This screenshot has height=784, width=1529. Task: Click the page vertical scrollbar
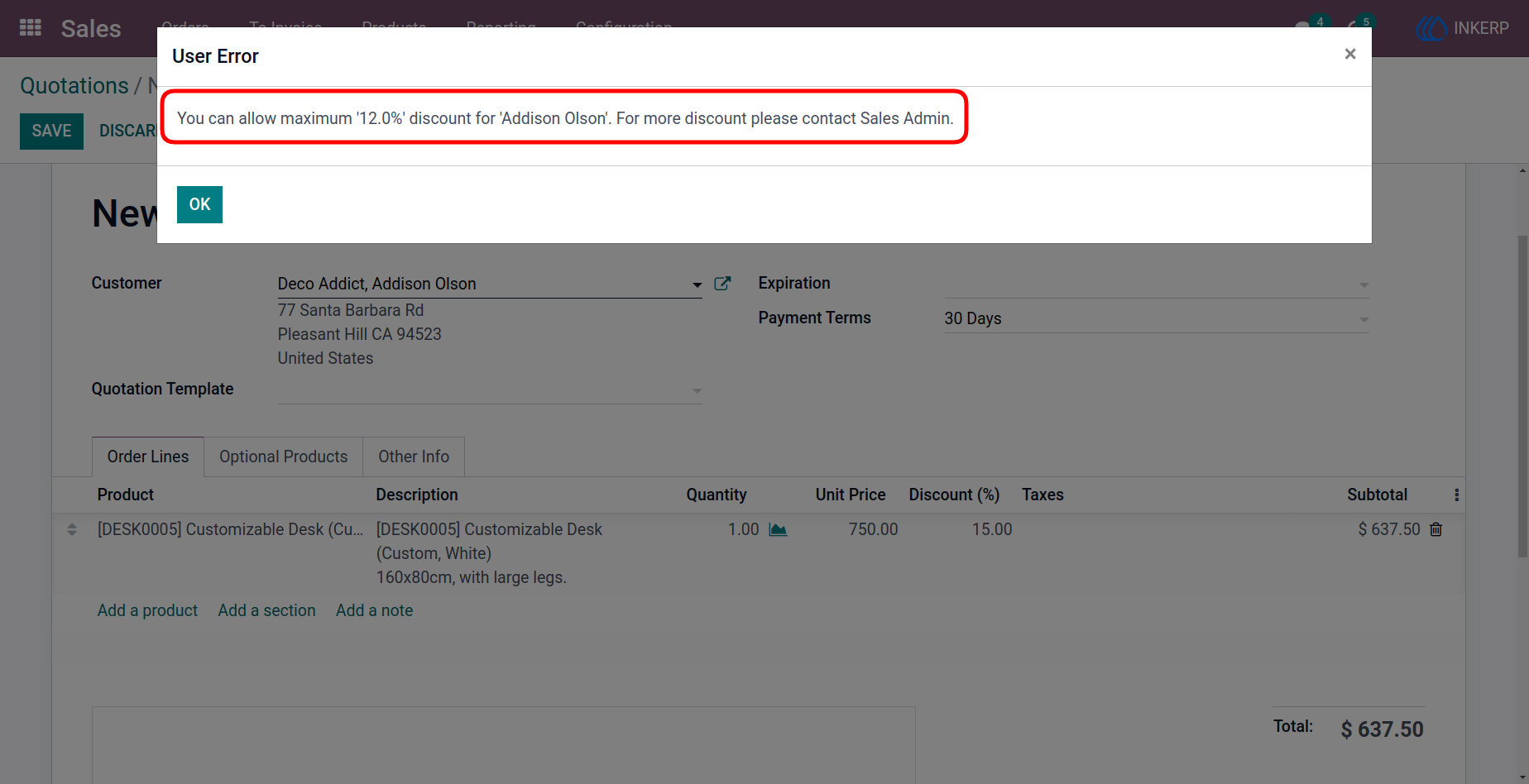point(1522,397)
